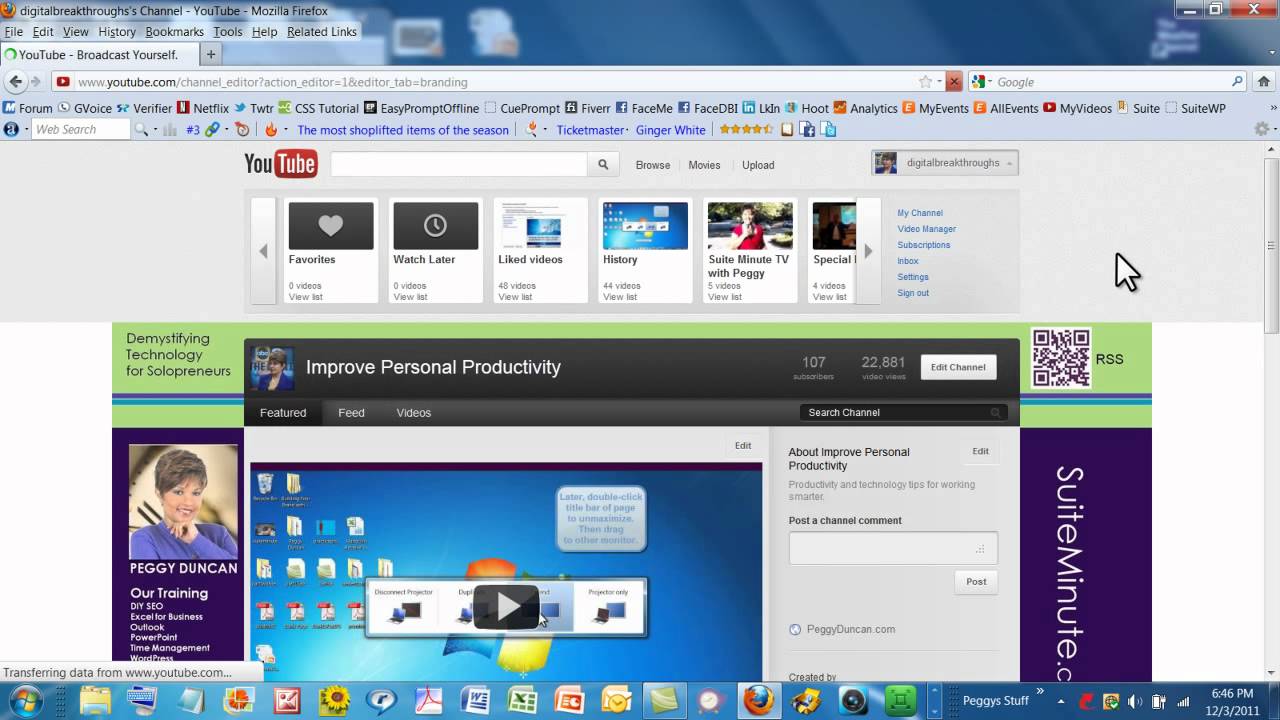Viewport: 1280px width, 720px height.
Task: Open the Favorites playlist heart thumbnail
Action: coord(331,225)
